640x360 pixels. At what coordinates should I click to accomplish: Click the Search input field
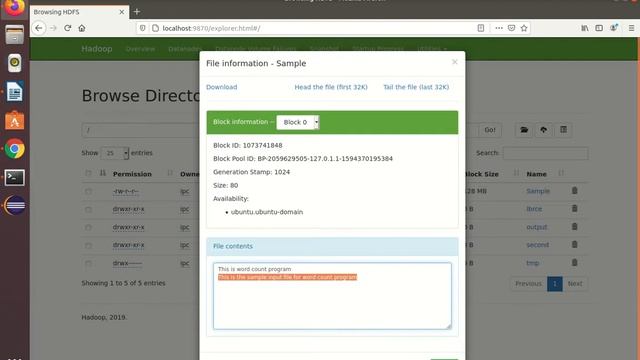coord(545,153)
